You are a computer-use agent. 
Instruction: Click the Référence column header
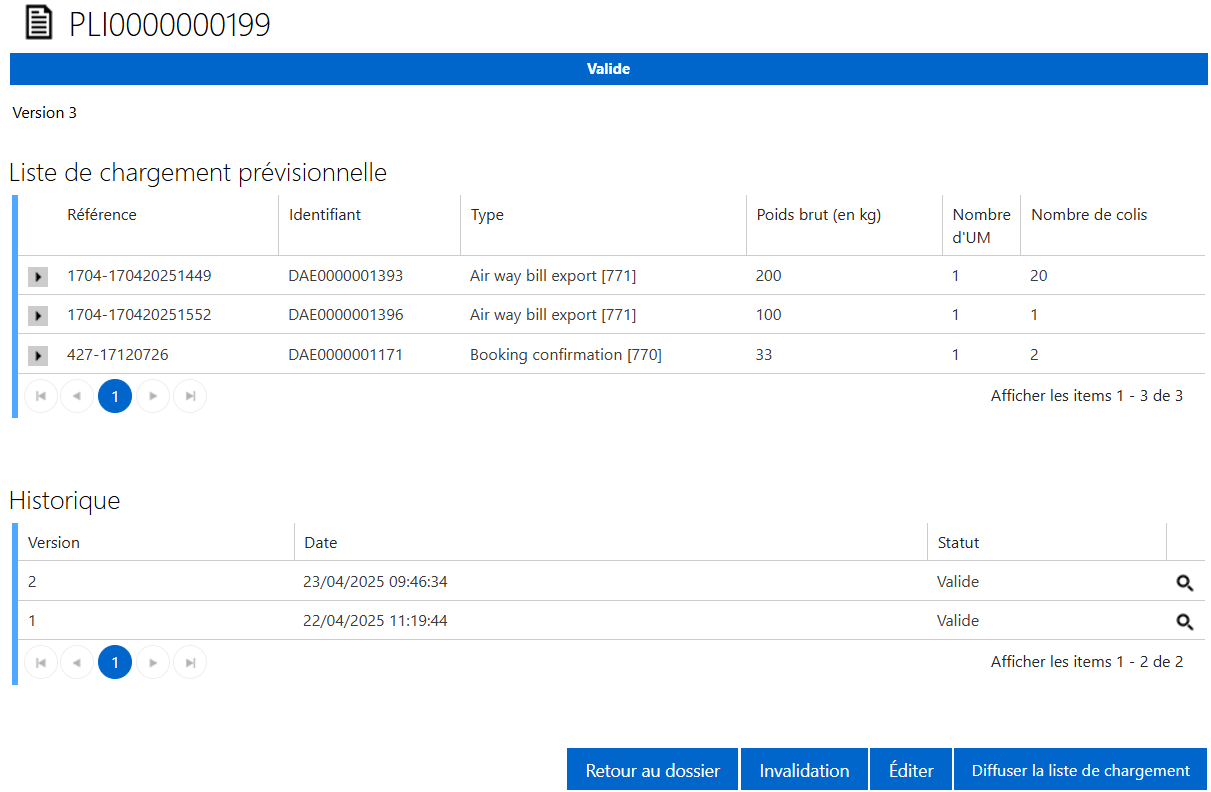[102, 215]
